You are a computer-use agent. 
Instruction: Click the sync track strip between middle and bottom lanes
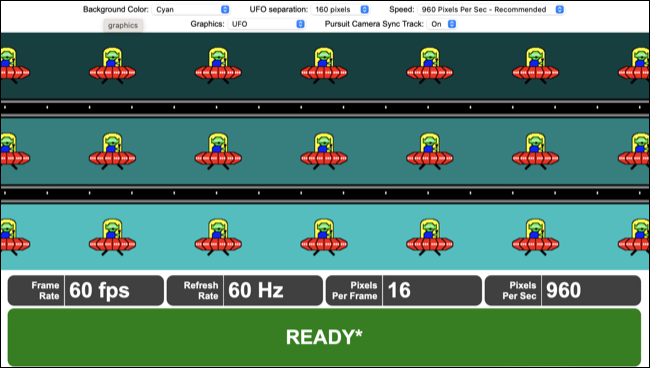[x=325, y=194]
